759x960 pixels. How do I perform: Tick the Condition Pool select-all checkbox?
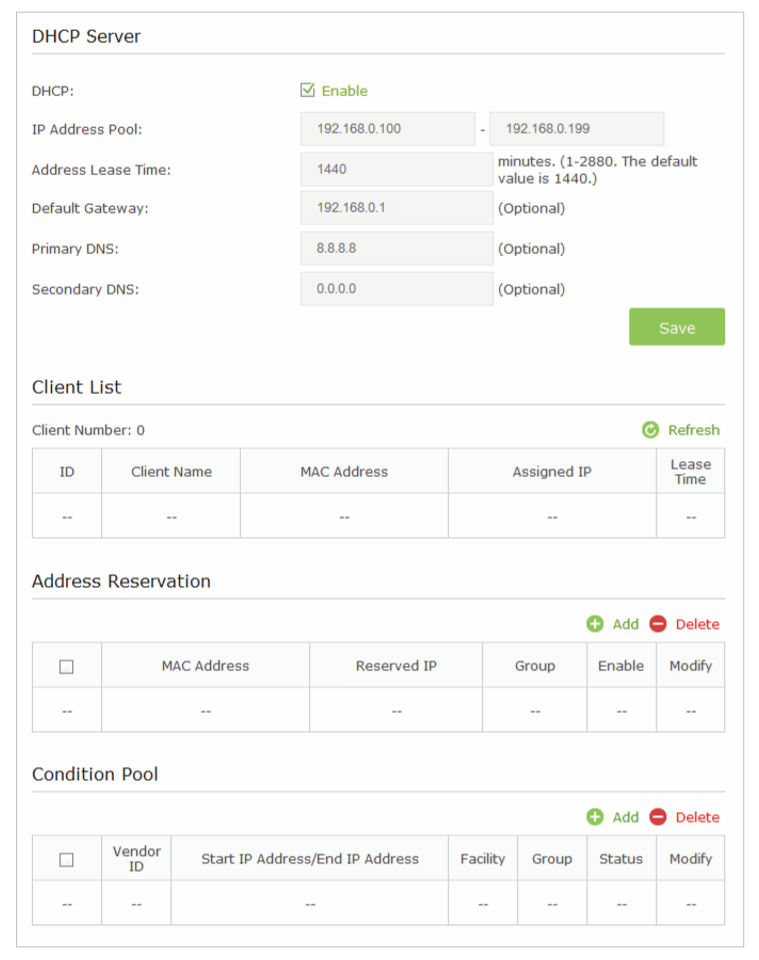click(x=66, y=859)
